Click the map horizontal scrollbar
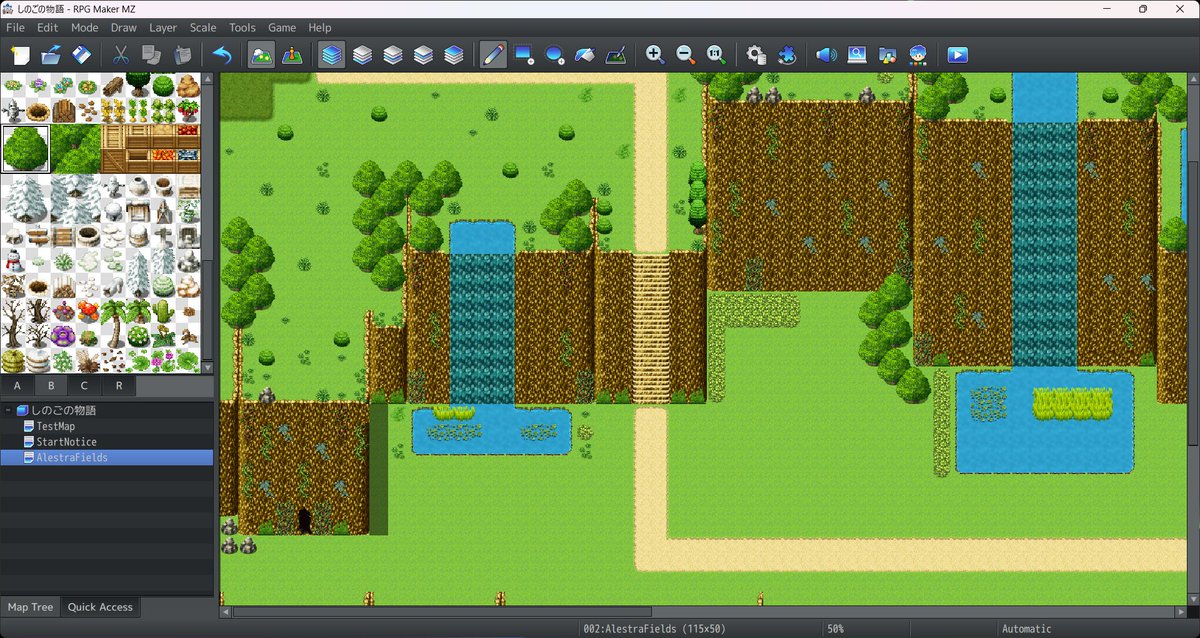 tap(703, 610)
